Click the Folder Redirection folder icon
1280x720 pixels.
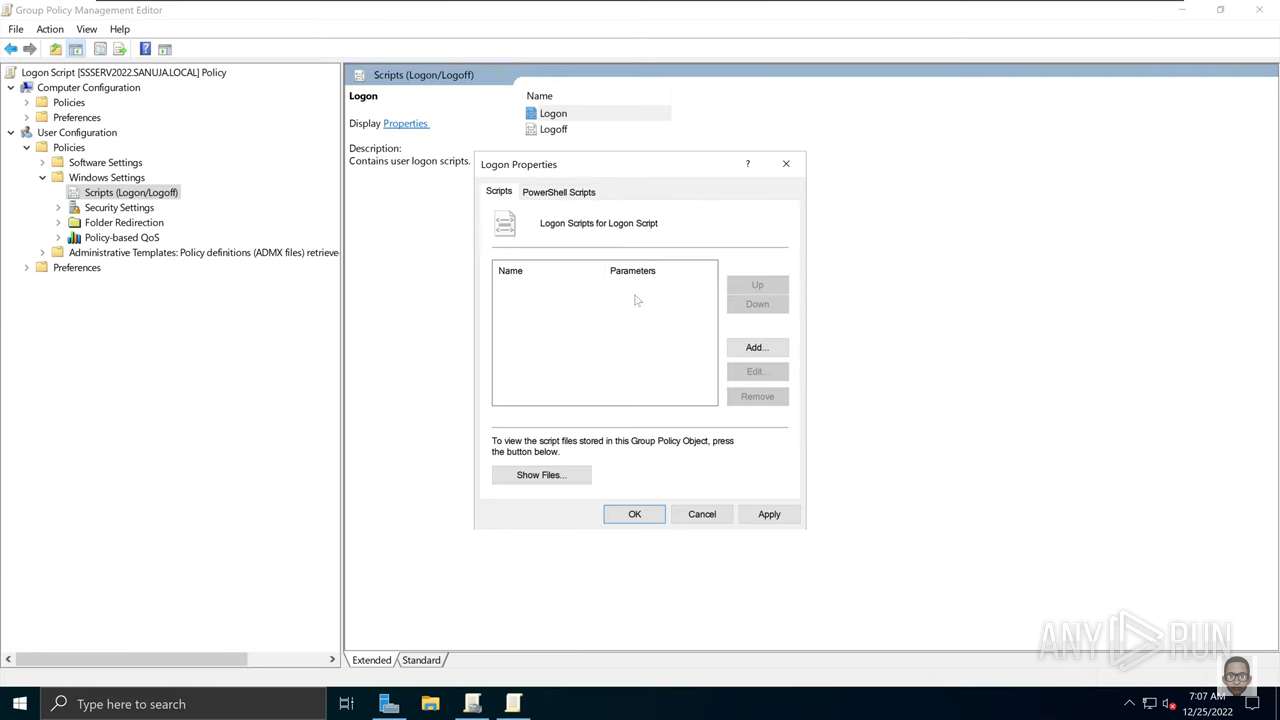[x=74, y=222]
